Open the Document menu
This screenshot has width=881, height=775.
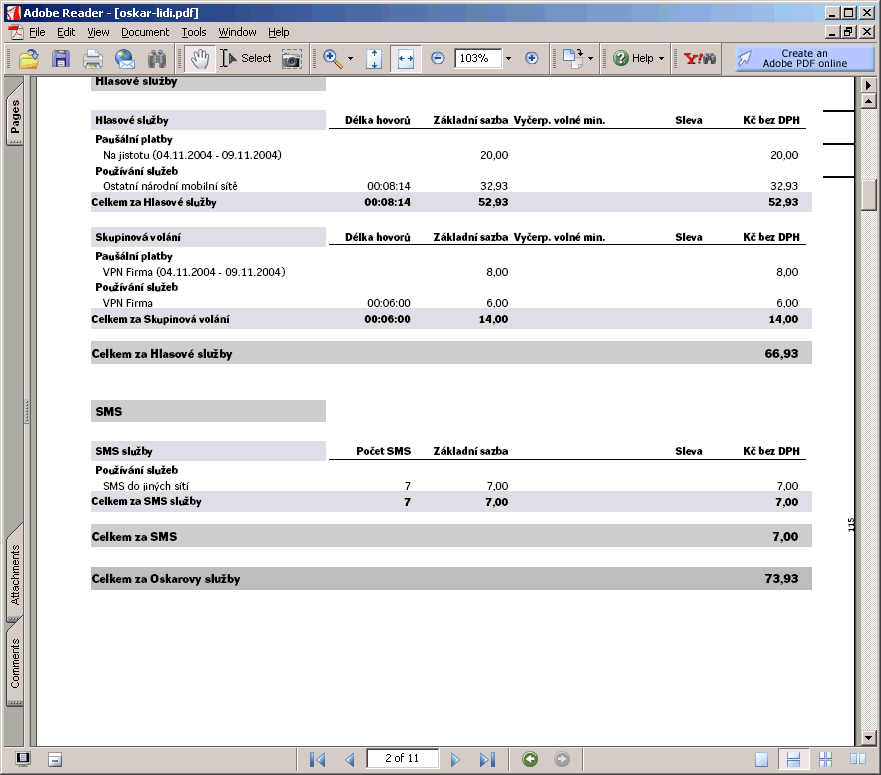point(145,32)
